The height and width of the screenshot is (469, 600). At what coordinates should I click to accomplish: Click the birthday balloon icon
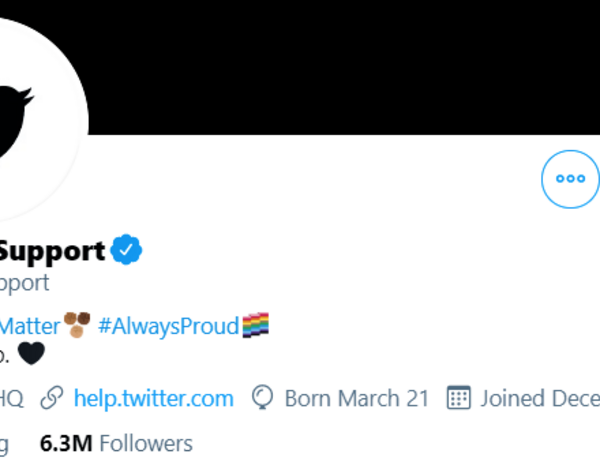pos(263,398)
